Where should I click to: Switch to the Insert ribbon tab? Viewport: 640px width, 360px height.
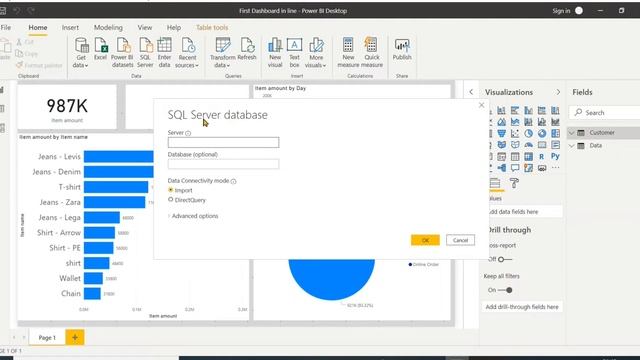pos(70,27)
